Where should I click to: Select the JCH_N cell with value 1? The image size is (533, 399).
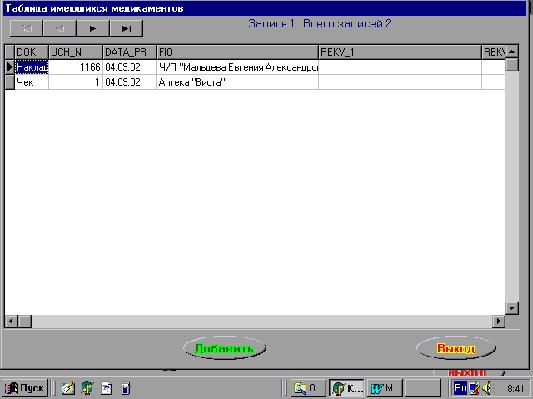point(75,82)
